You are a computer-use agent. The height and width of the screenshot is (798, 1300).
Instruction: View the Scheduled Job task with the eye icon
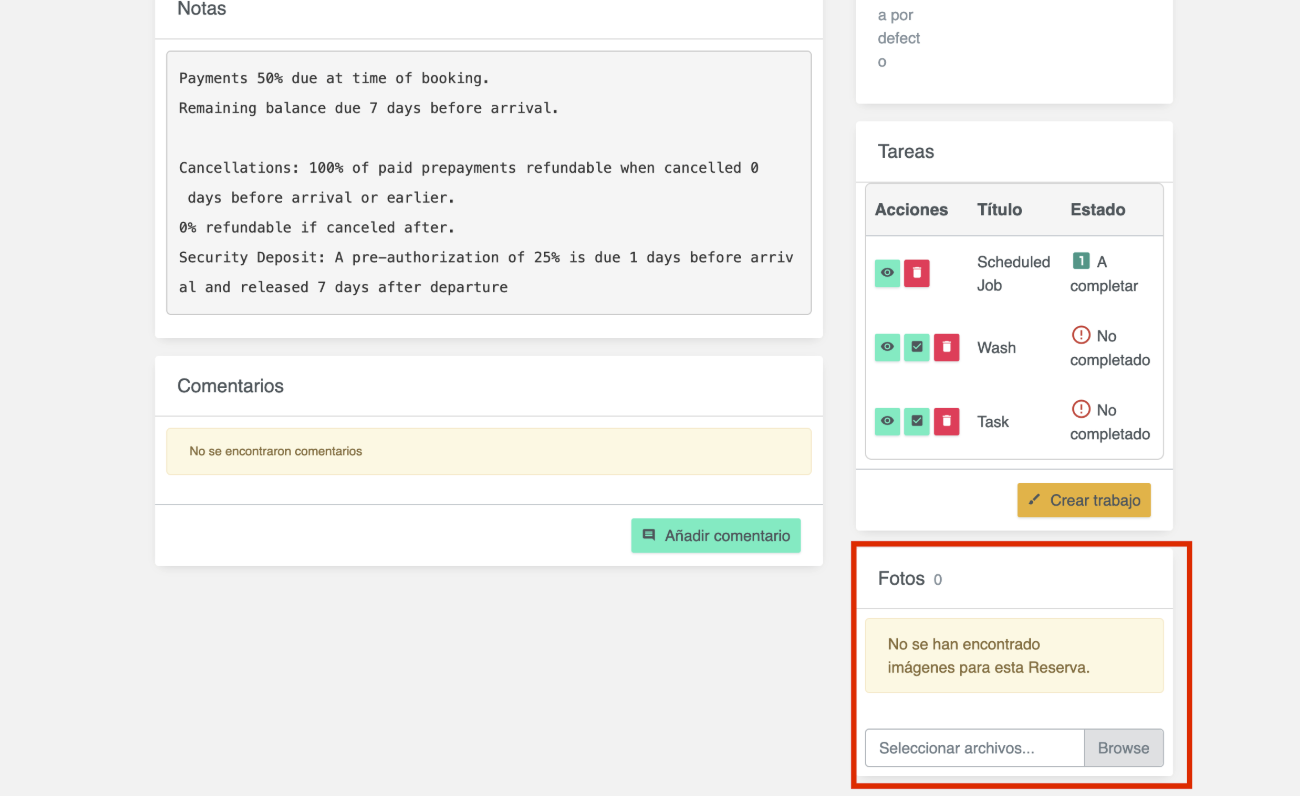pyautogui.click(x=887, y=273)
